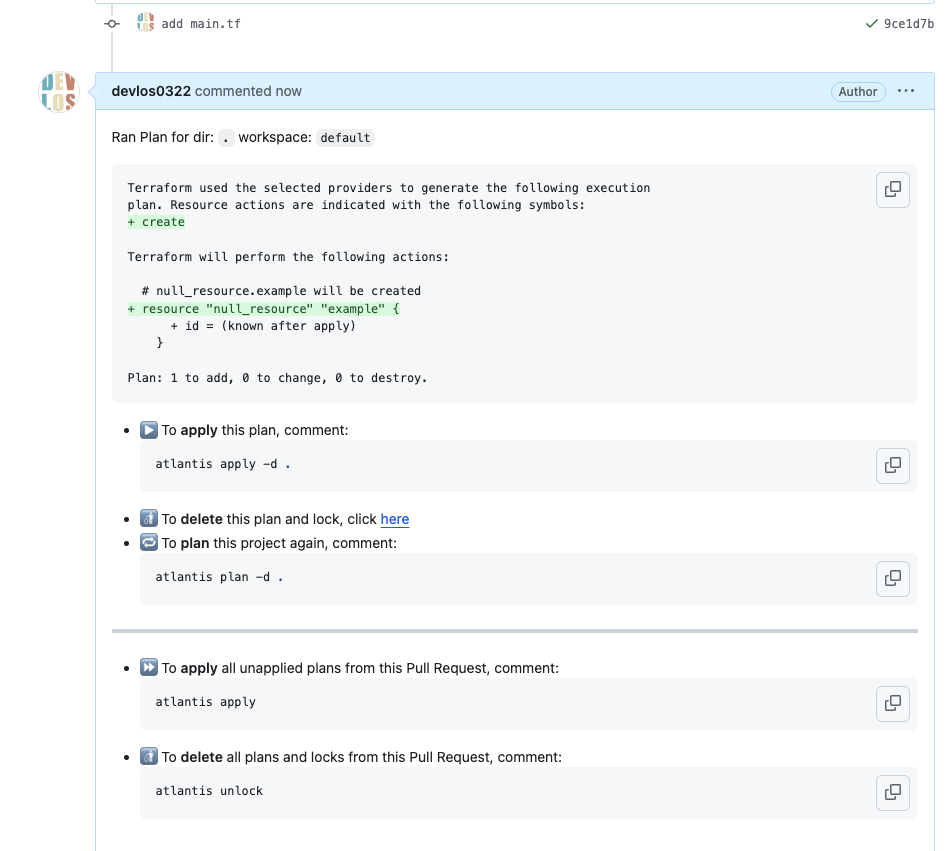Click the play emoji beside 'To apply this plan'

tap(149, 430)
